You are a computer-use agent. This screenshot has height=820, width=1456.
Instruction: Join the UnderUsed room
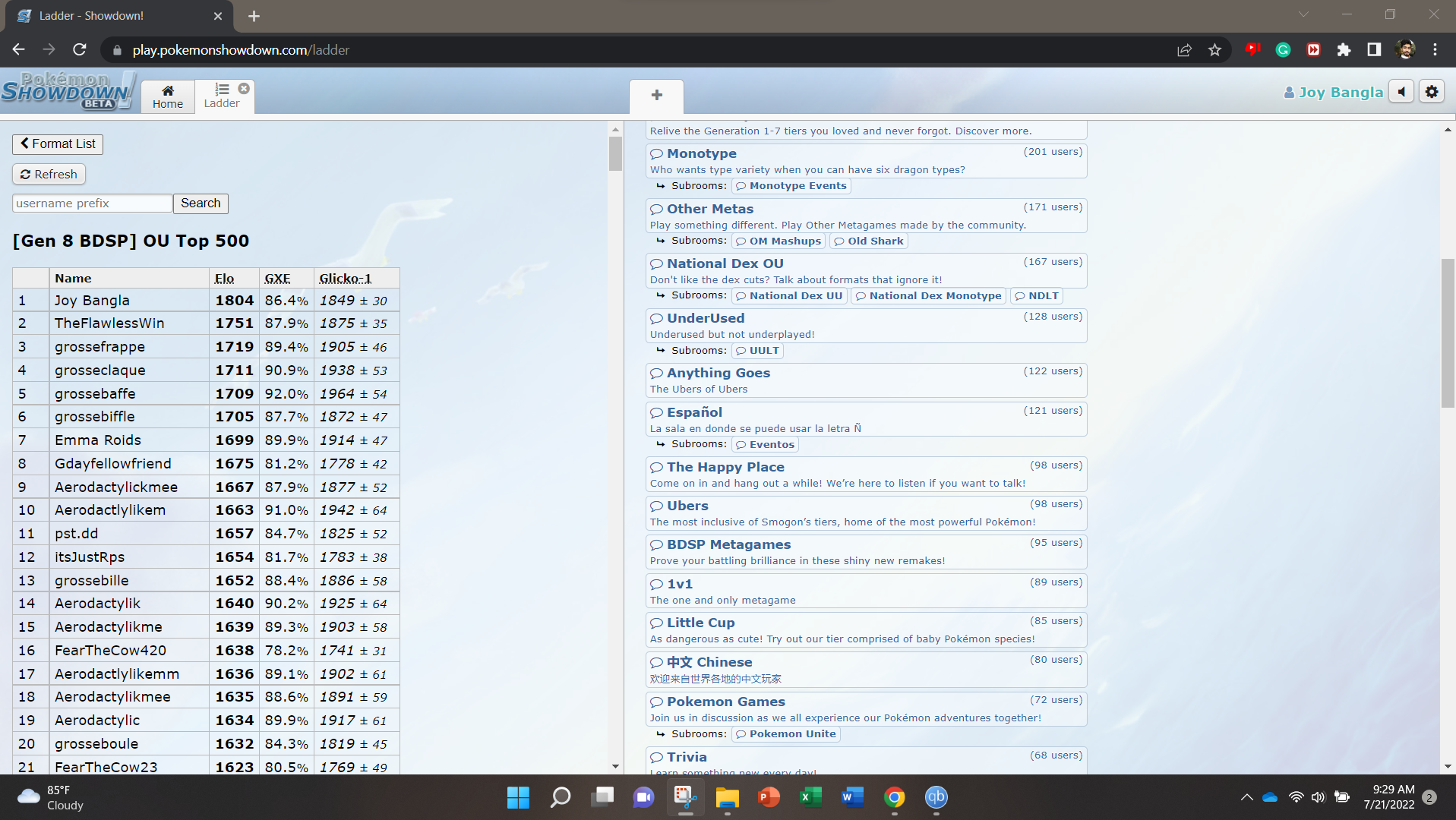[867, 326]
